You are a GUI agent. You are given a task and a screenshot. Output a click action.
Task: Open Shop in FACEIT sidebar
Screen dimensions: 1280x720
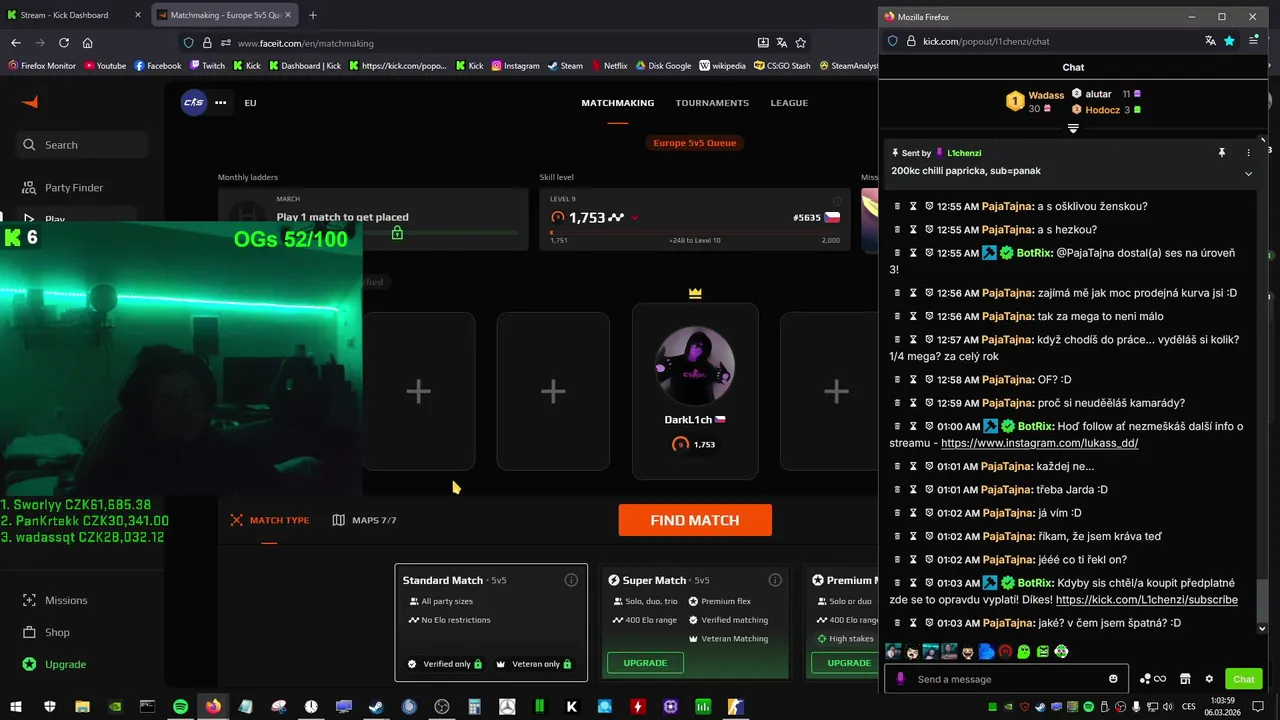click(x=57, y=632)
